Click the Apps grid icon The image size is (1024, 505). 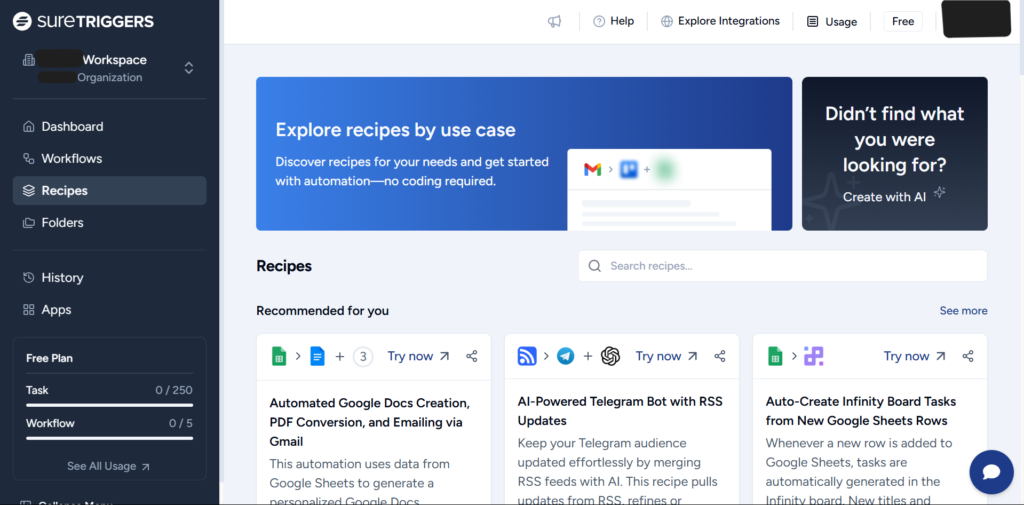click(x=28, y=310)
